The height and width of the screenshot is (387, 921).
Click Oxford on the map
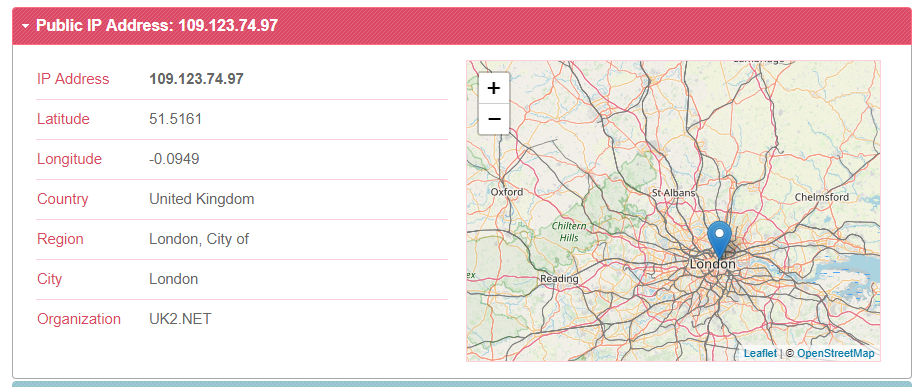(x=506, y=192)
